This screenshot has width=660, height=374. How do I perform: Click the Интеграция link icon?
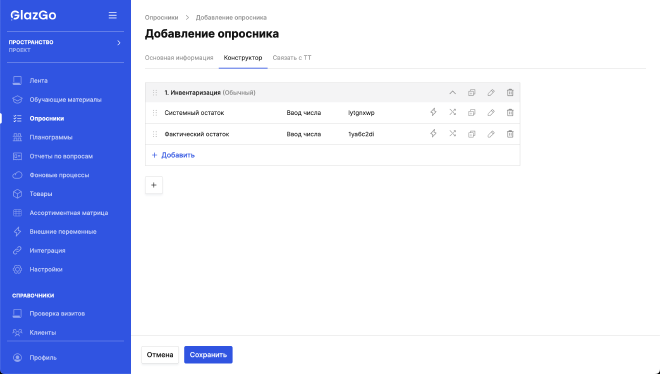[17, 250]
